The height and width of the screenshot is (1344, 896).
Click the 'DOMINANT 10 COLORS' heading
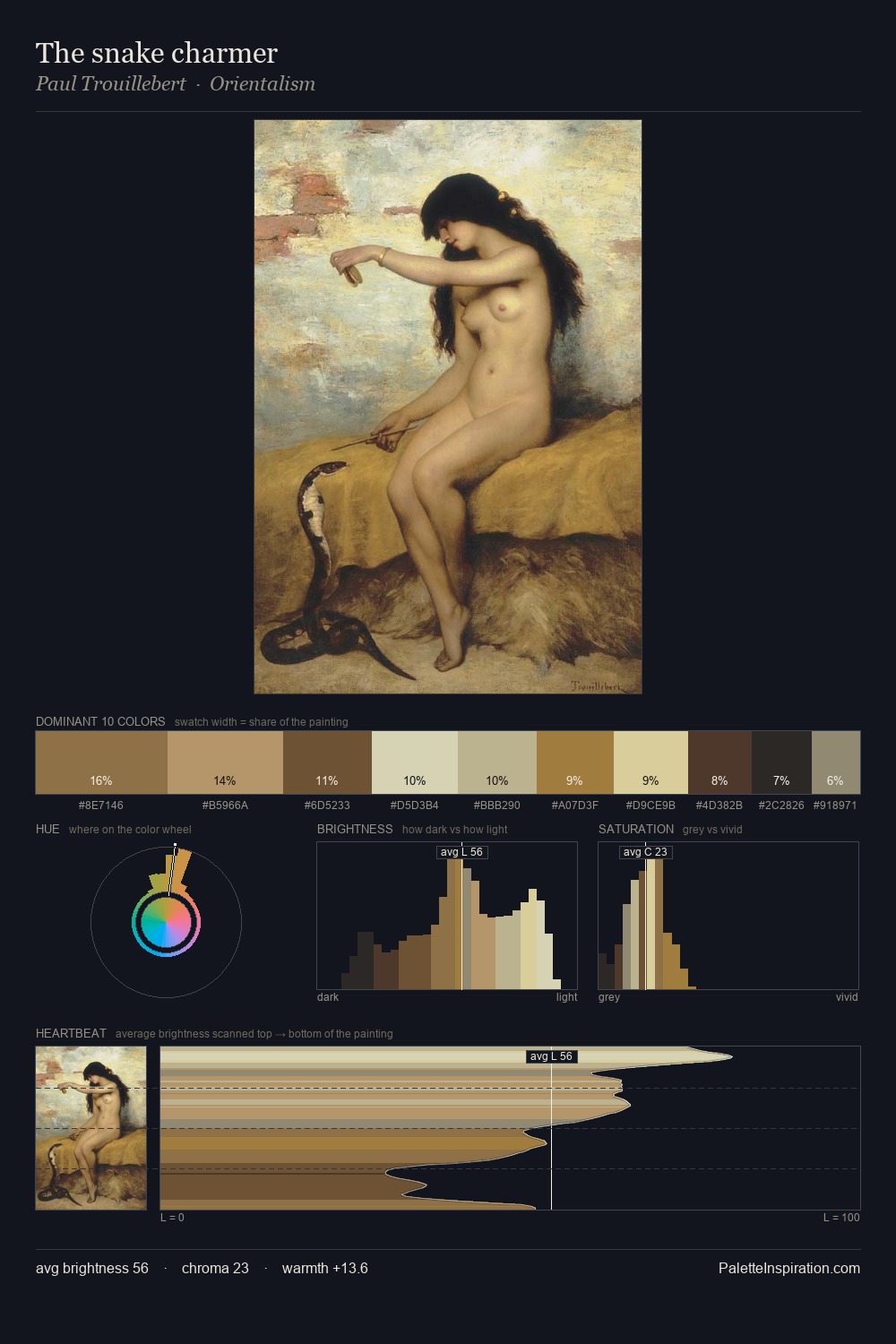tap(100, 721)
